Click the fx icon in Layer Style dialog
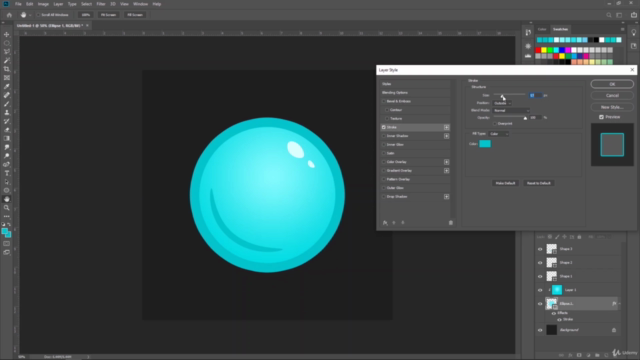This screenshot has width=640, height=360. (385, 223)
